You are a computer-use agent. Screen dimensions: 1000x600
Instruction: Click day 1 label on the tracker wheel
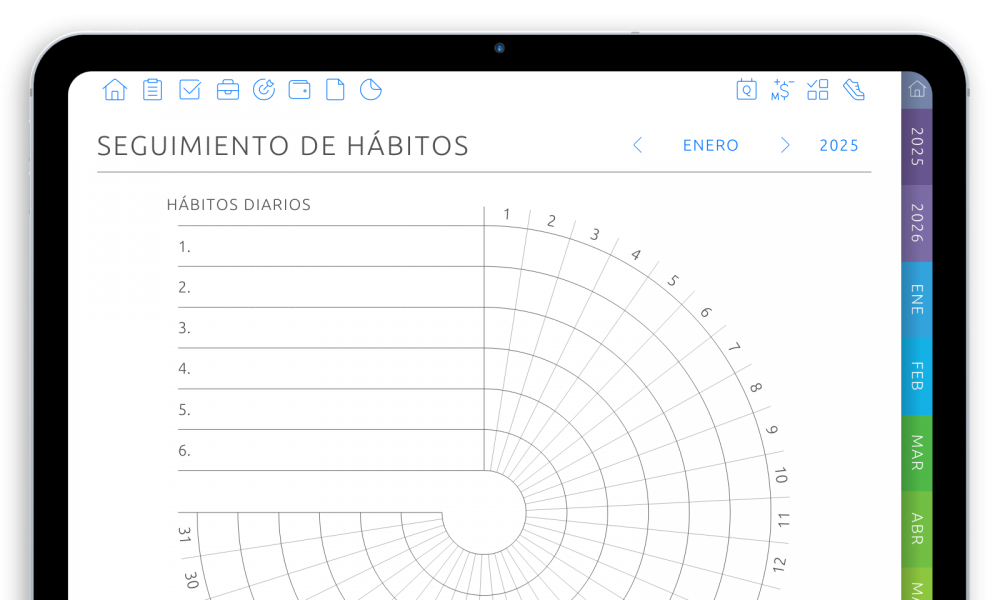coord(506,214)
